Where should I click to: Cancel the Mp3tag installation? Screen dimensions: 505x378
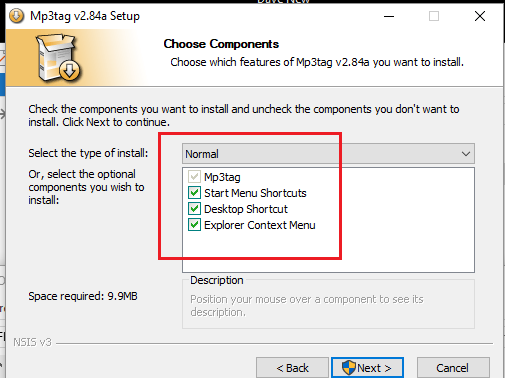point(453,368)
